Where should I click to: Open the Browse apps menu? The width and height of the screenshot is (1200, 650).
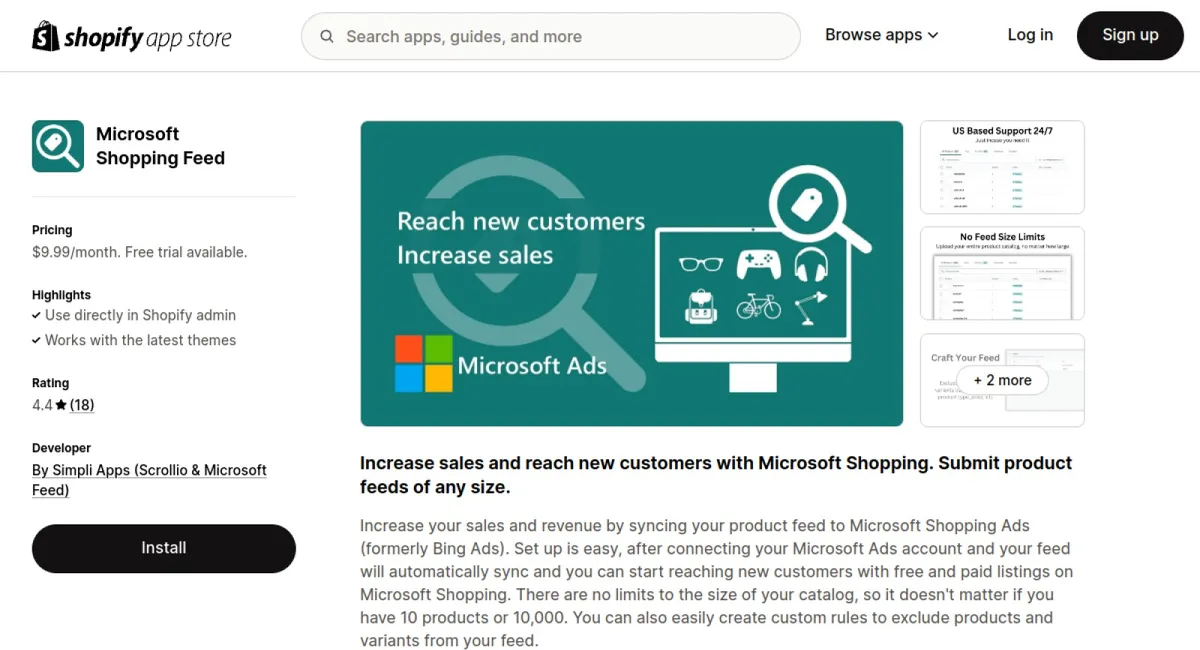click(873, 35)
